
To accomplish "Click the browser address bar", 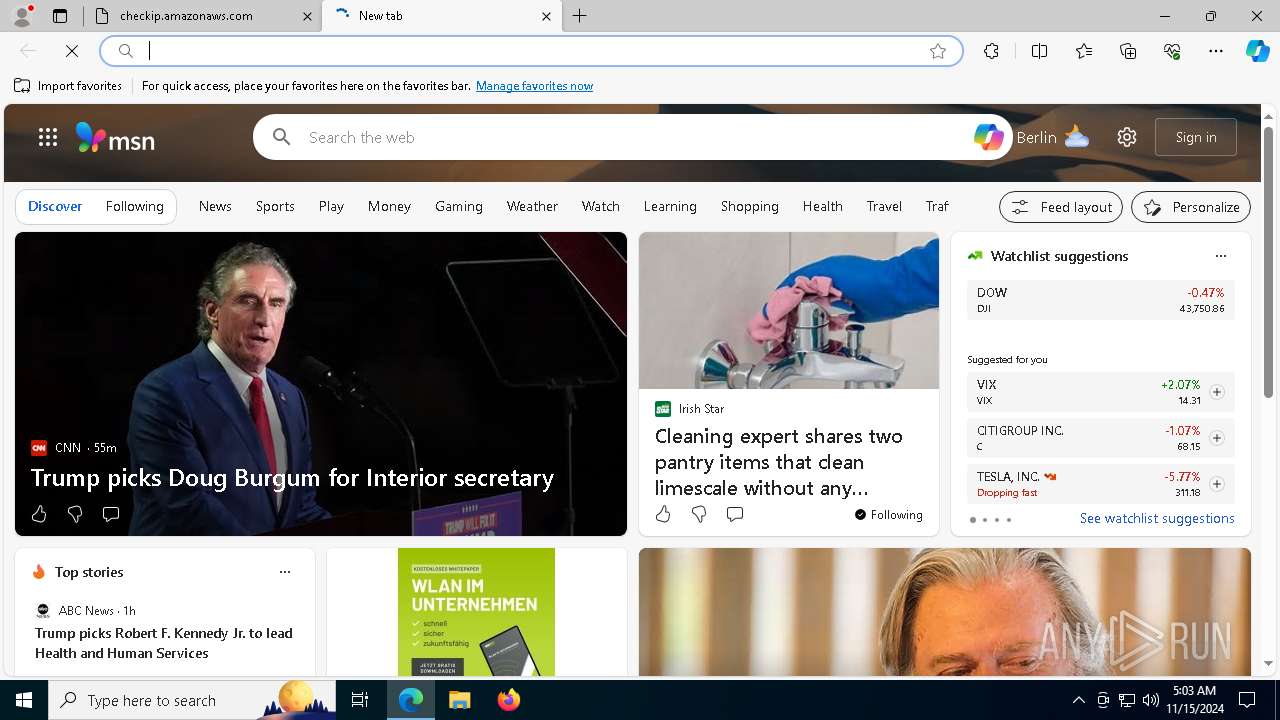I will point(530,51).
